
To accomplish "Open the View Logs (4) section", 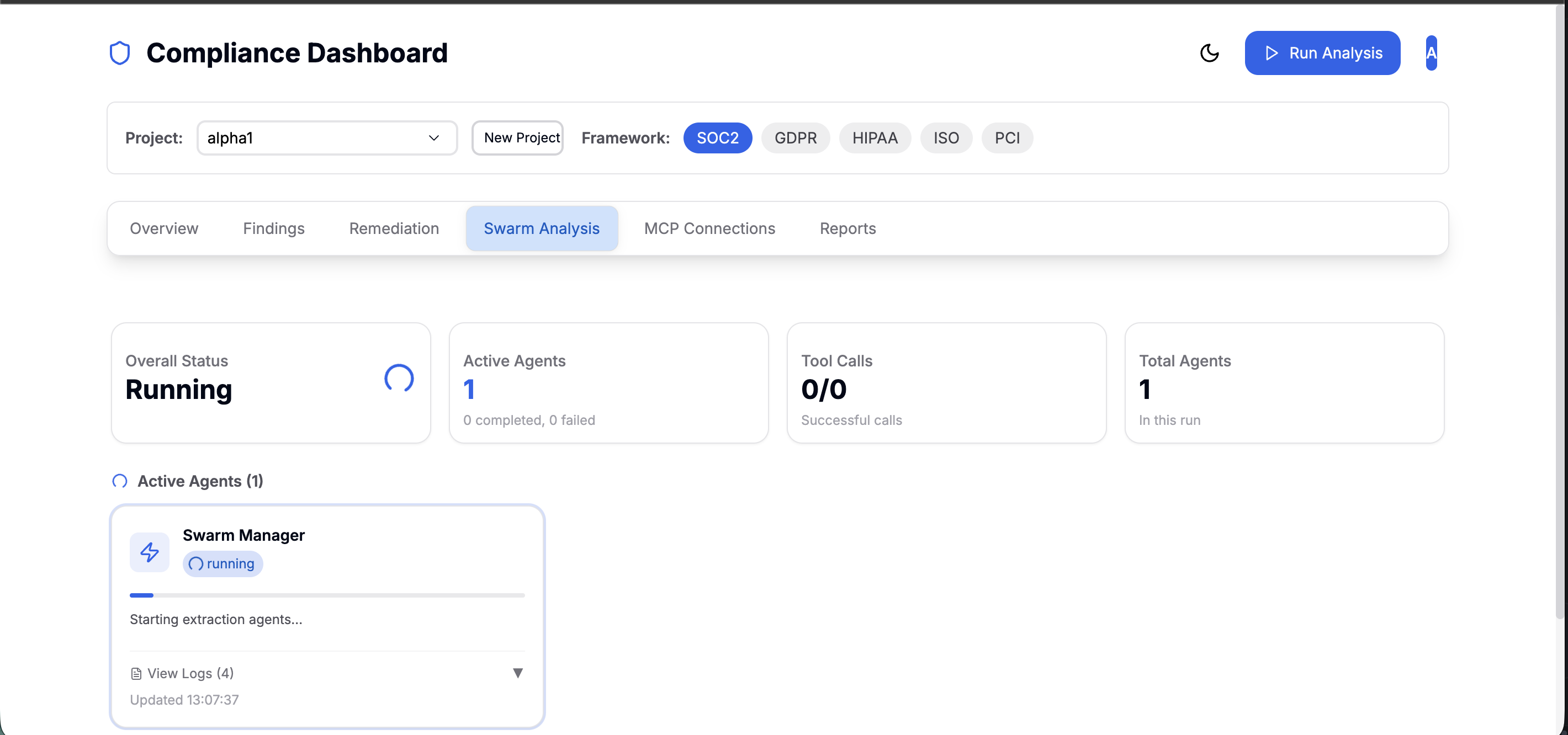I will 190,673.
